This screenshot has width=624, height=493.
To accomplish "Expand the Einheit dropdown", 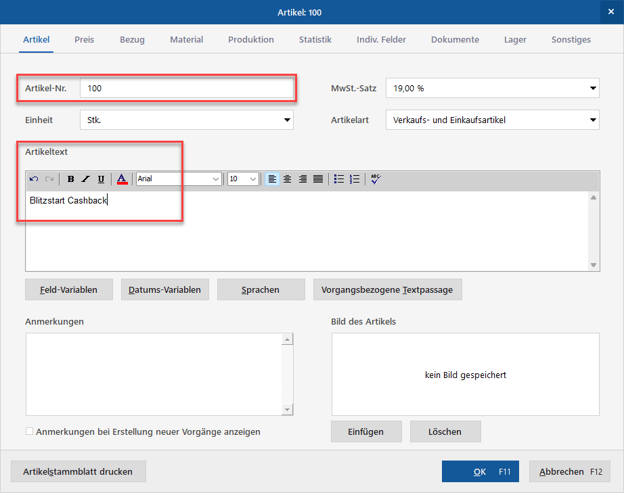I will 287,120.
